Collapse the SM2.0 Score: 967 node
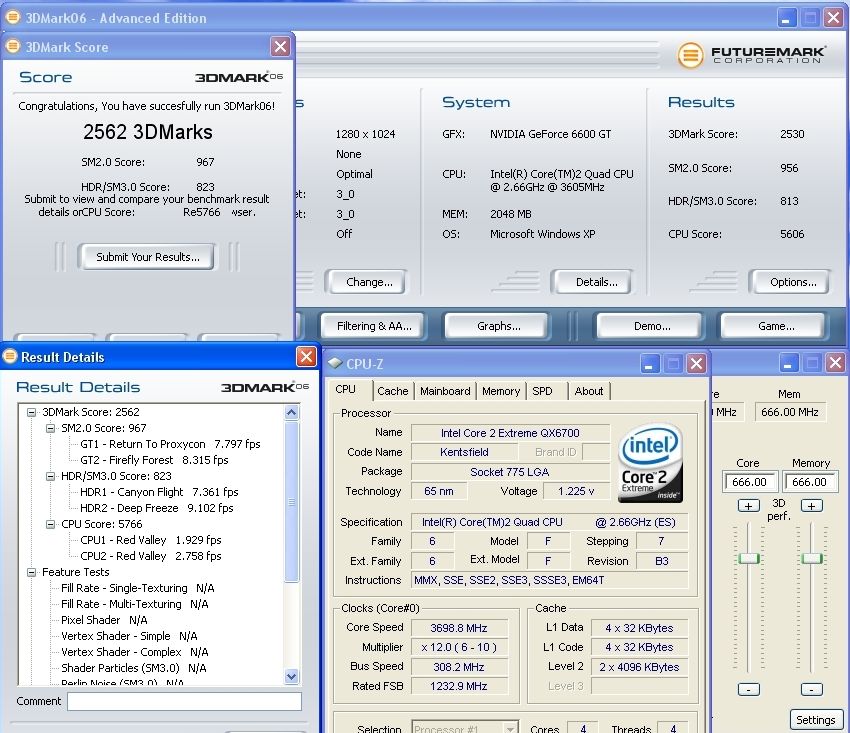 coord(50,428)
